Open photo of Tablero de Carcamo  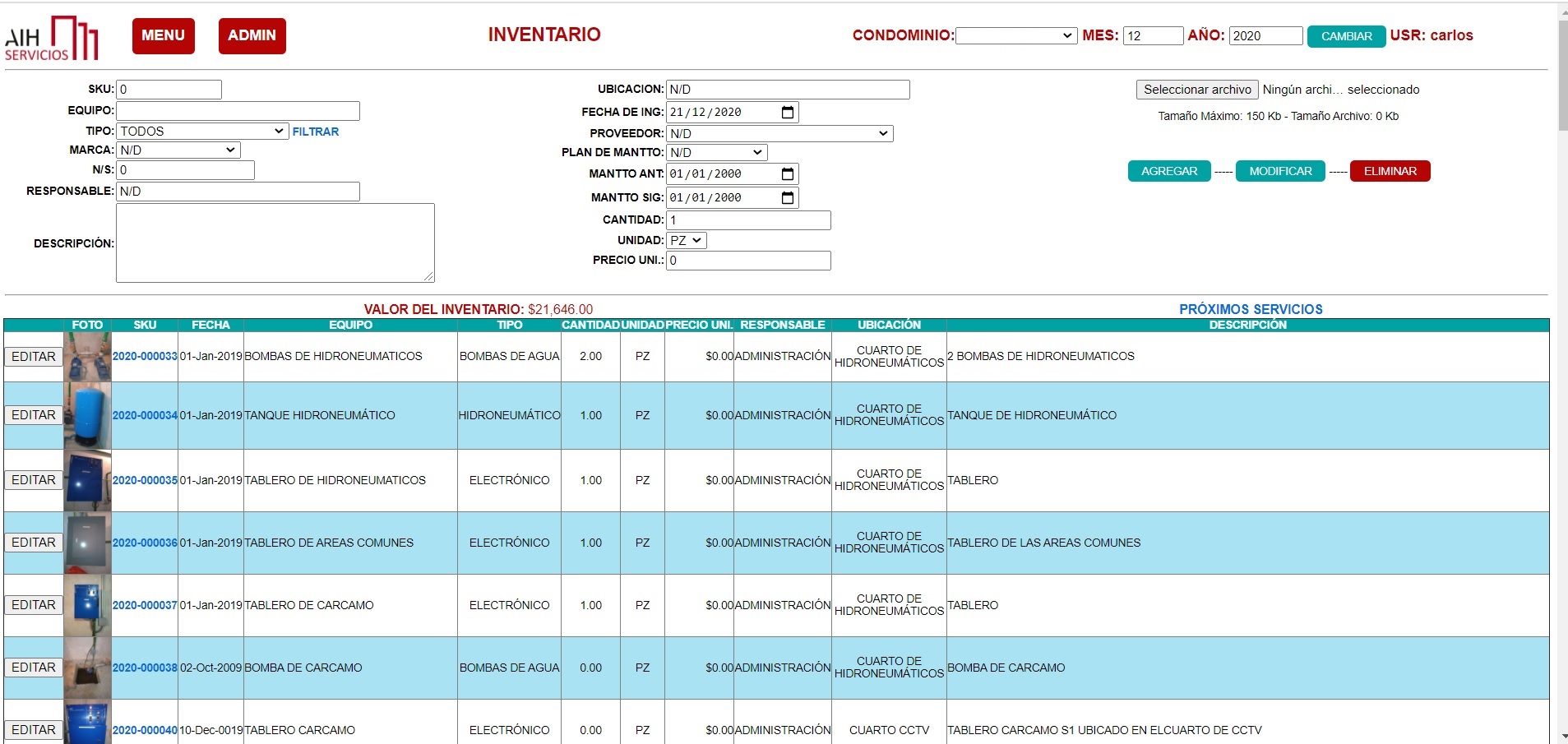(x=87, y=605)
